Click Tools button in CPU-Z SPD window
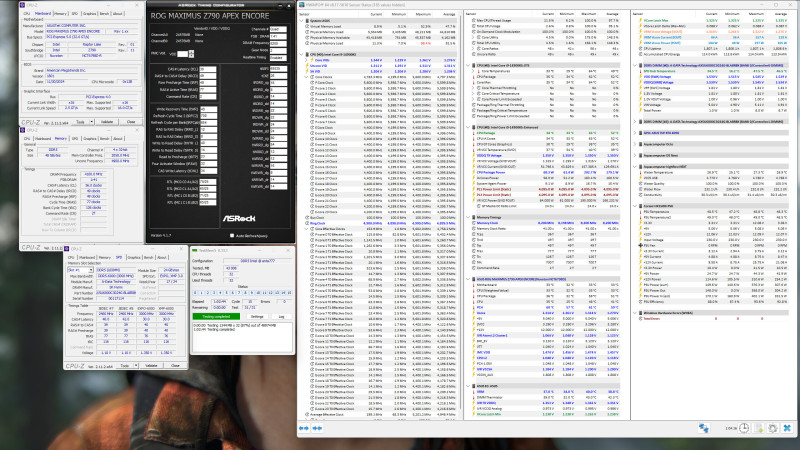 (124, 365)
